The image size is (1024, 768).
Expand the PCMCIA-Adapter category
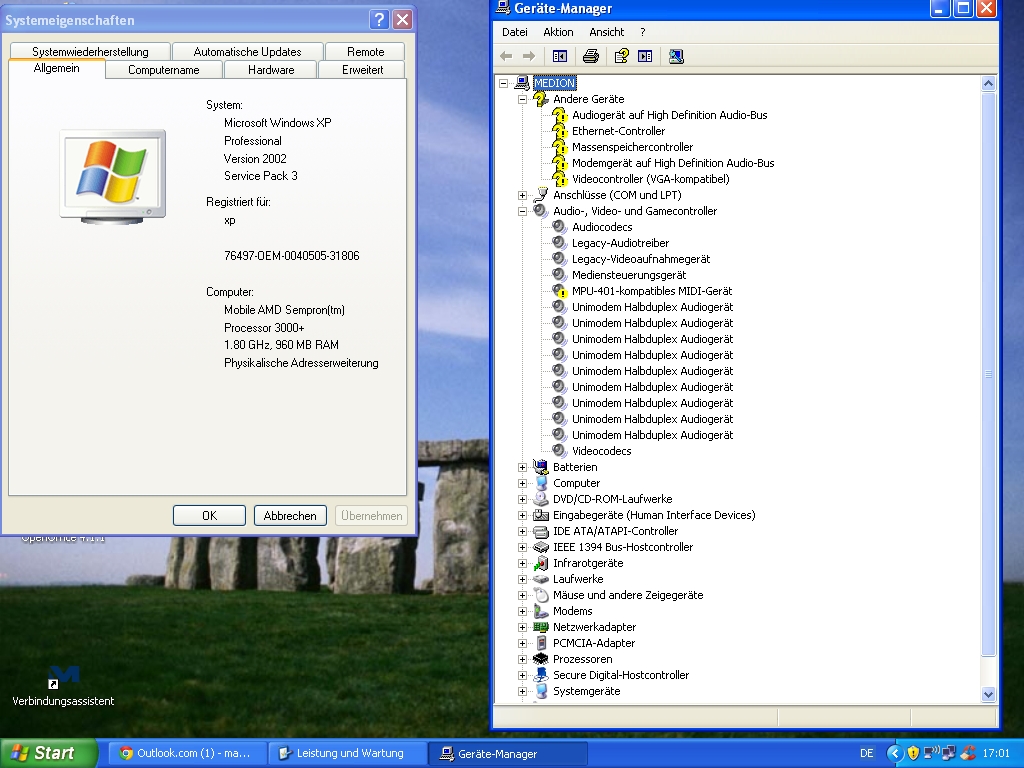tap(522, 643)
